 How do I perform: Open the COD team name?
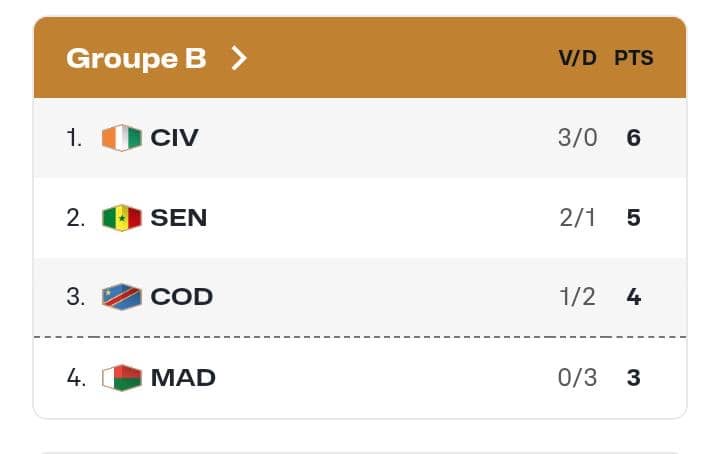pyautogui.click(x=182, y=297)
